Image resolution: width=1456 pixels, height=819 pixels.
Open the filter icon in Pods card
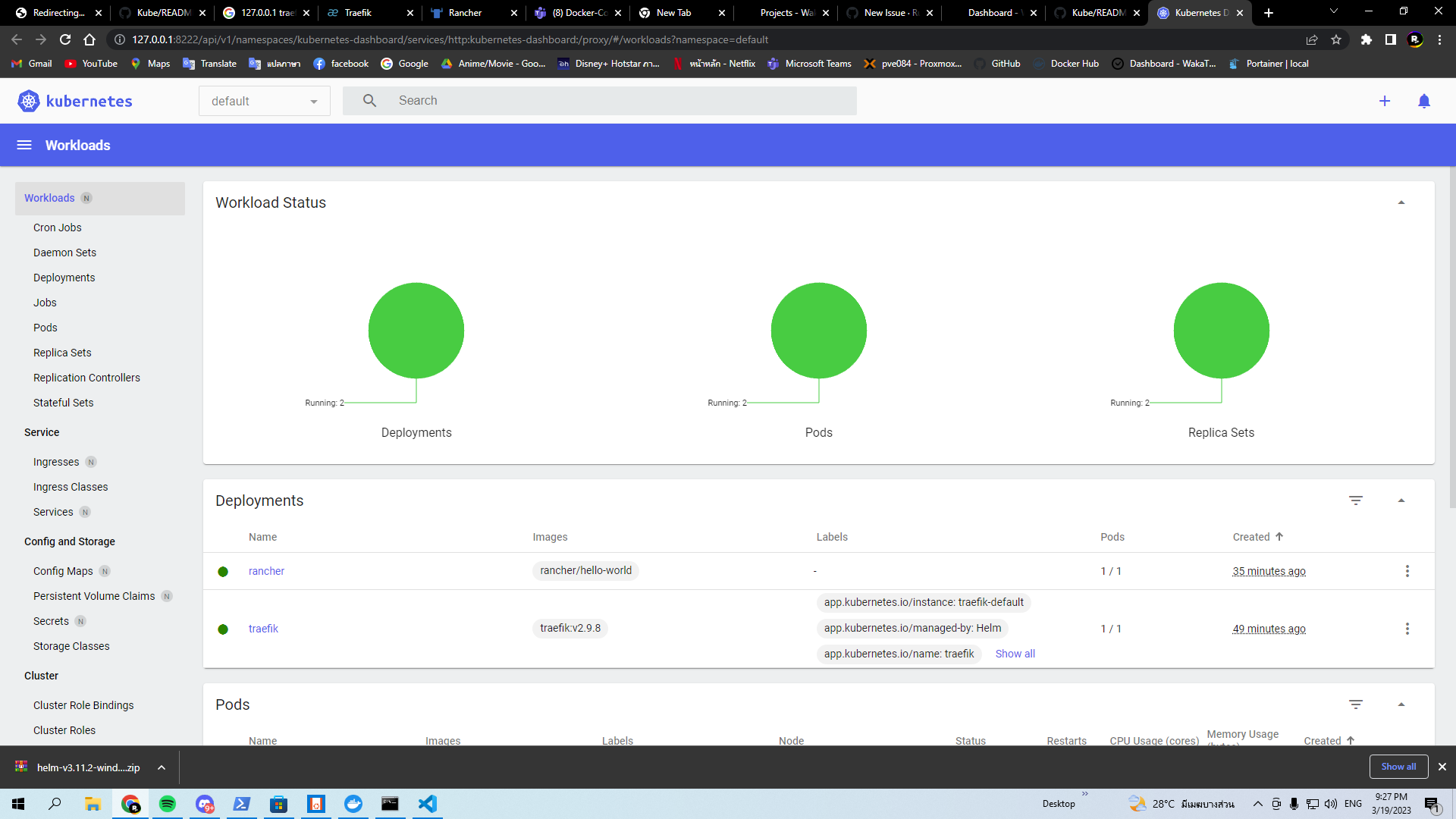1356,704
